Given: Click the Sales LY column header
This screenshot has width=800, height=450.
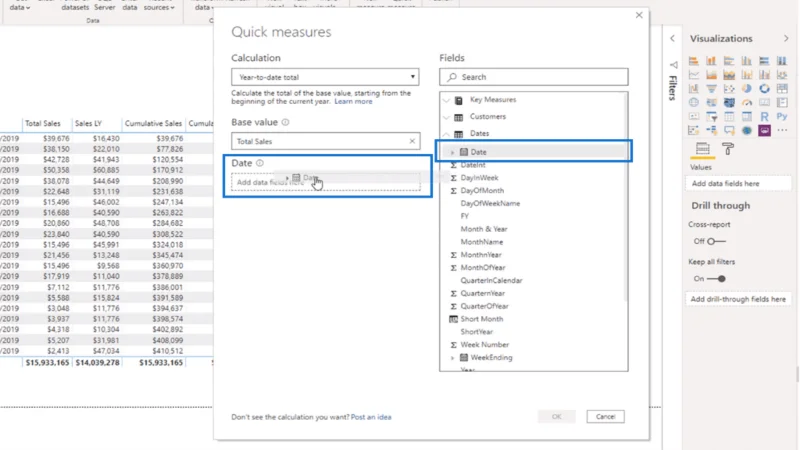Looking at the screenshot, I should pyautogui.click(x=88, y=123).
